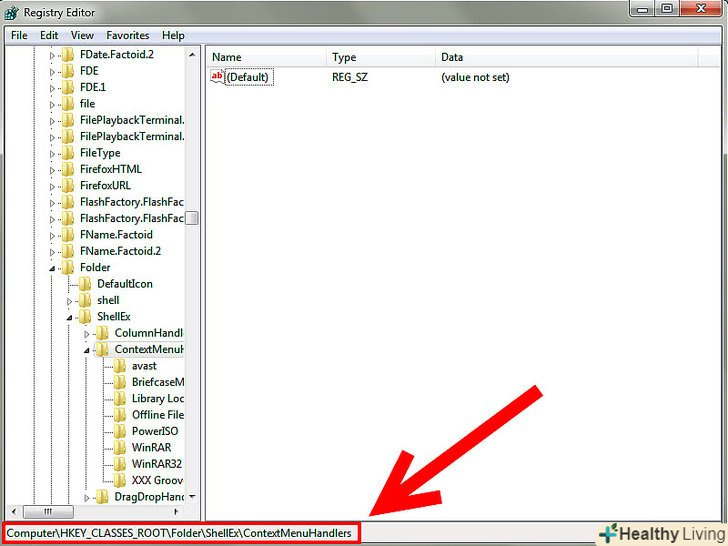
Task: Click the (value not set) data cell
Action: [x=475, y=77]
